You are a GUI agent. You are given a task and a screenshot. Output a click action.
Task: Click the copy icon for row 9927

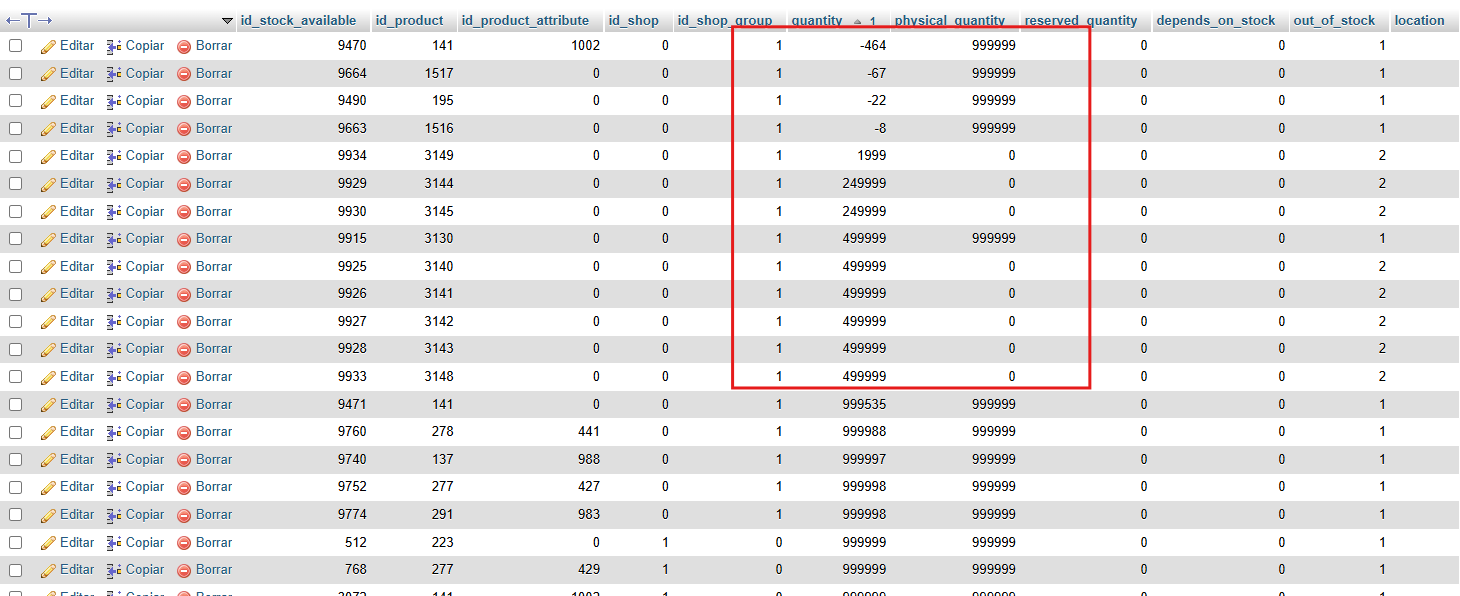(x=114, y=322)
